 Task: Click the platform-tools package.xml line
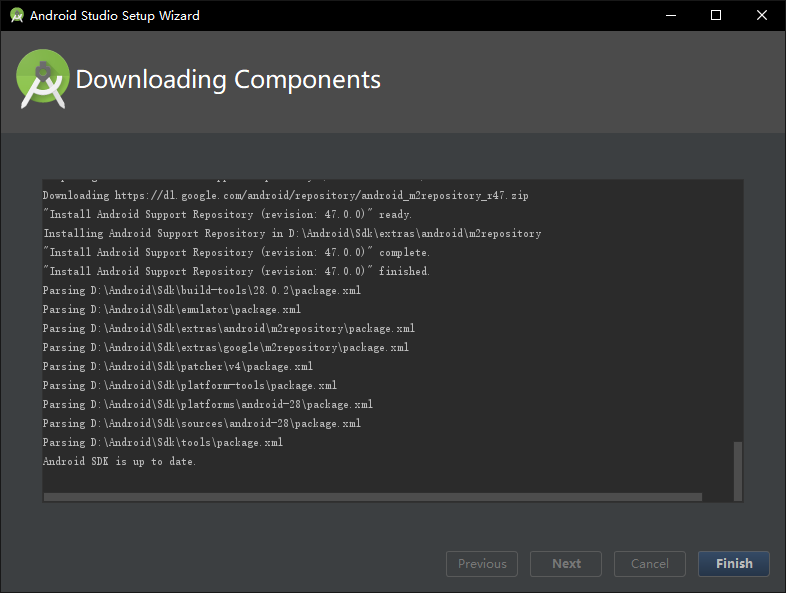click(x=189, y=385)
